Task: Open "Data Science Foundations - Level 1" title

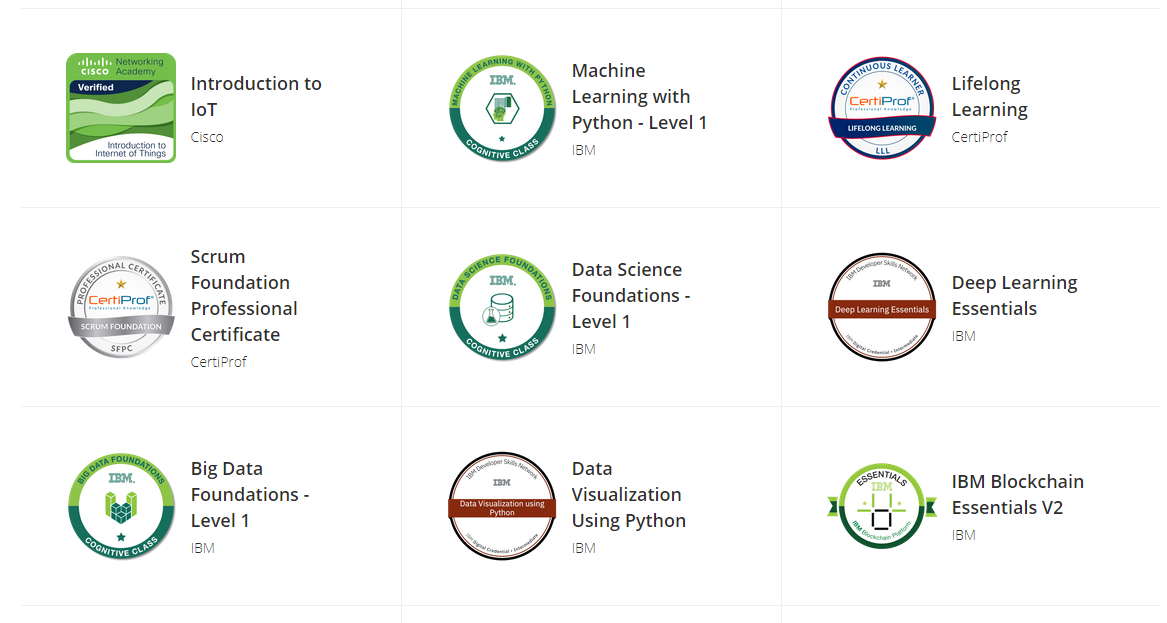Action: 626,295
